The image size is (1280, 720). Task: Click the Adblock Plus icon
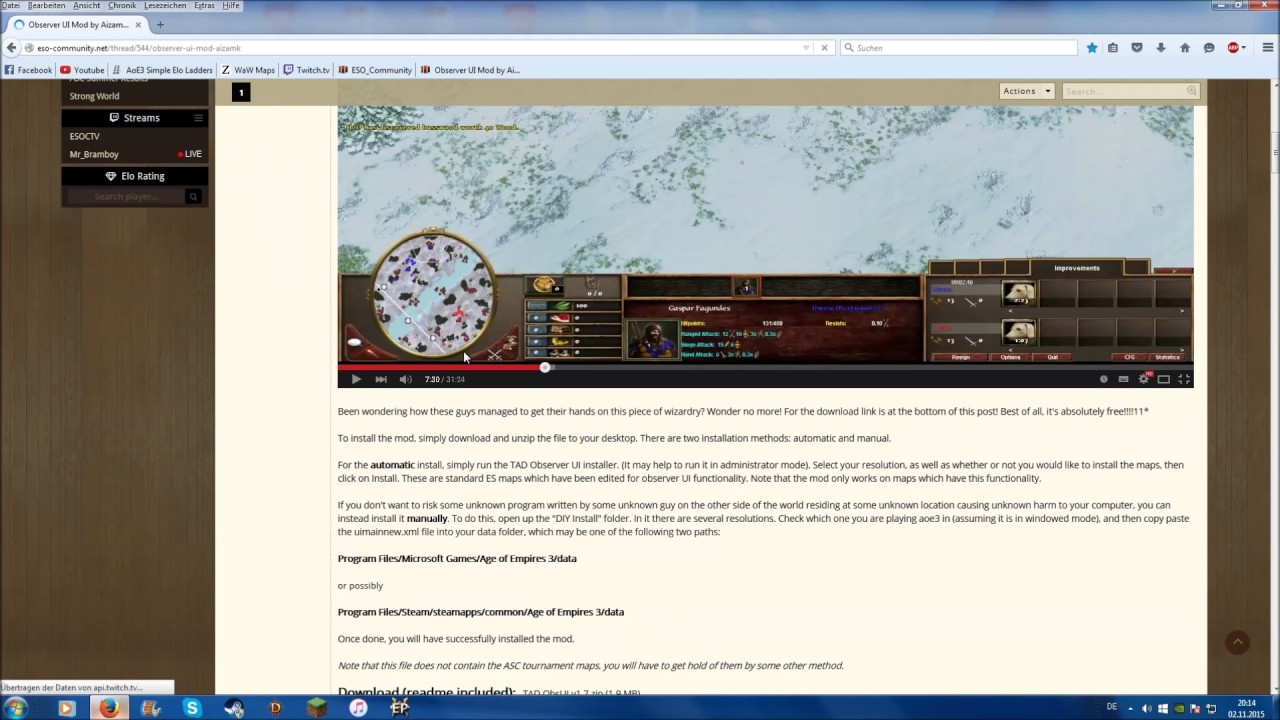[1233, 47]
